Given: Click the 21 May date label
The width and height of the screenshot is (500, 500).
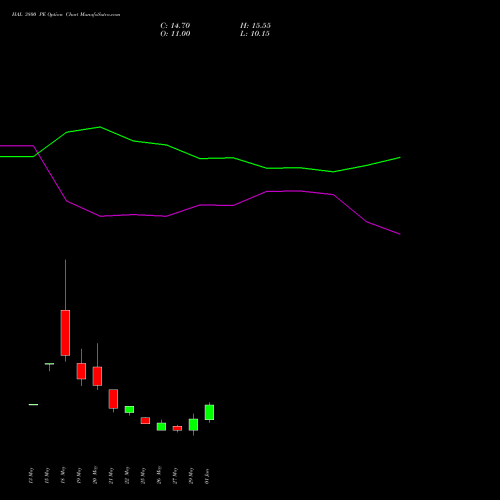Looking at the screenshot, I should click(x=111, y=475).
